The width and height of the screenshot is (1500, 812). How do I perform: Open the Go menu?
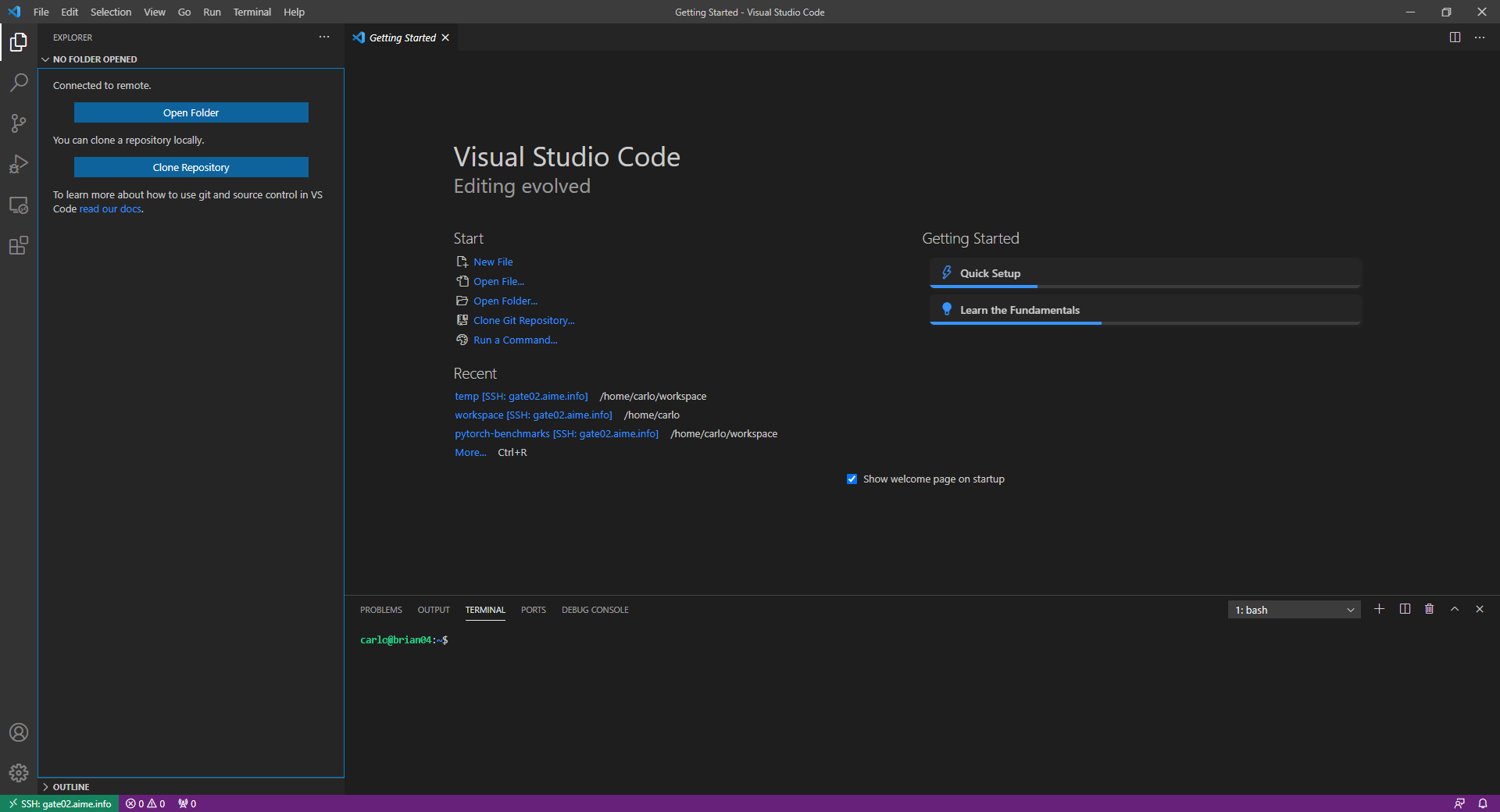point(184,12)
